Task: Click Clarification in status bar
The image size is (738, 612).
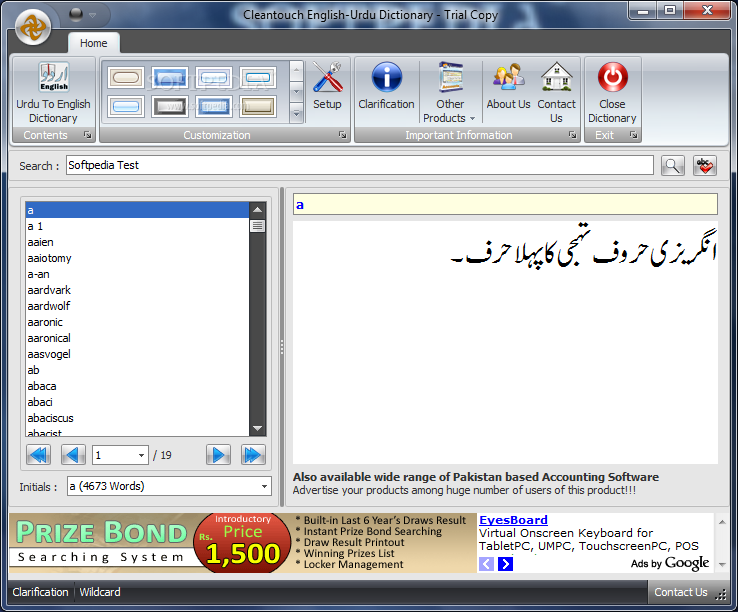Action: [x=40, y=592]
